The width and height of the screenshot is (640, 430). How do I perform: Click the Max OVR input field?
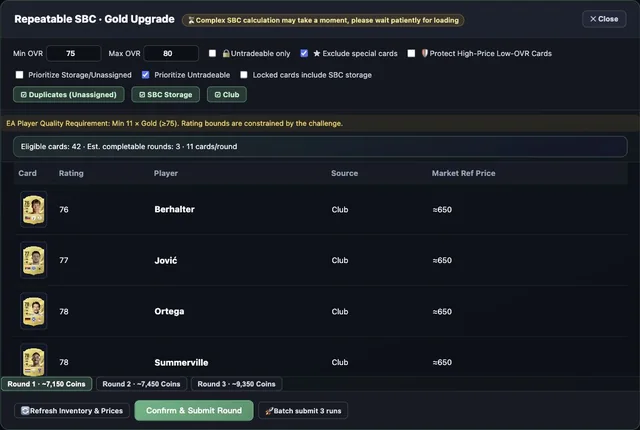point(171,53)
